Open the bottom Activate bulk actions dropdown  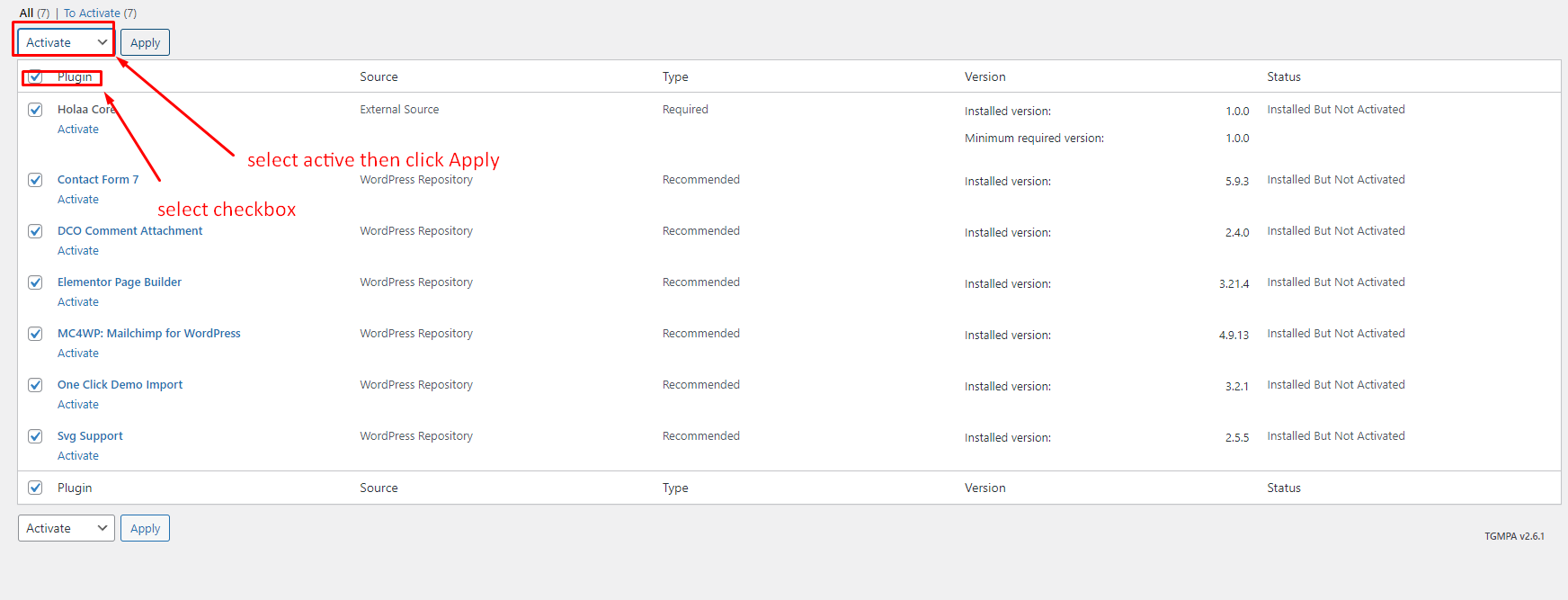pyautogui.click(x=66, y=528)
